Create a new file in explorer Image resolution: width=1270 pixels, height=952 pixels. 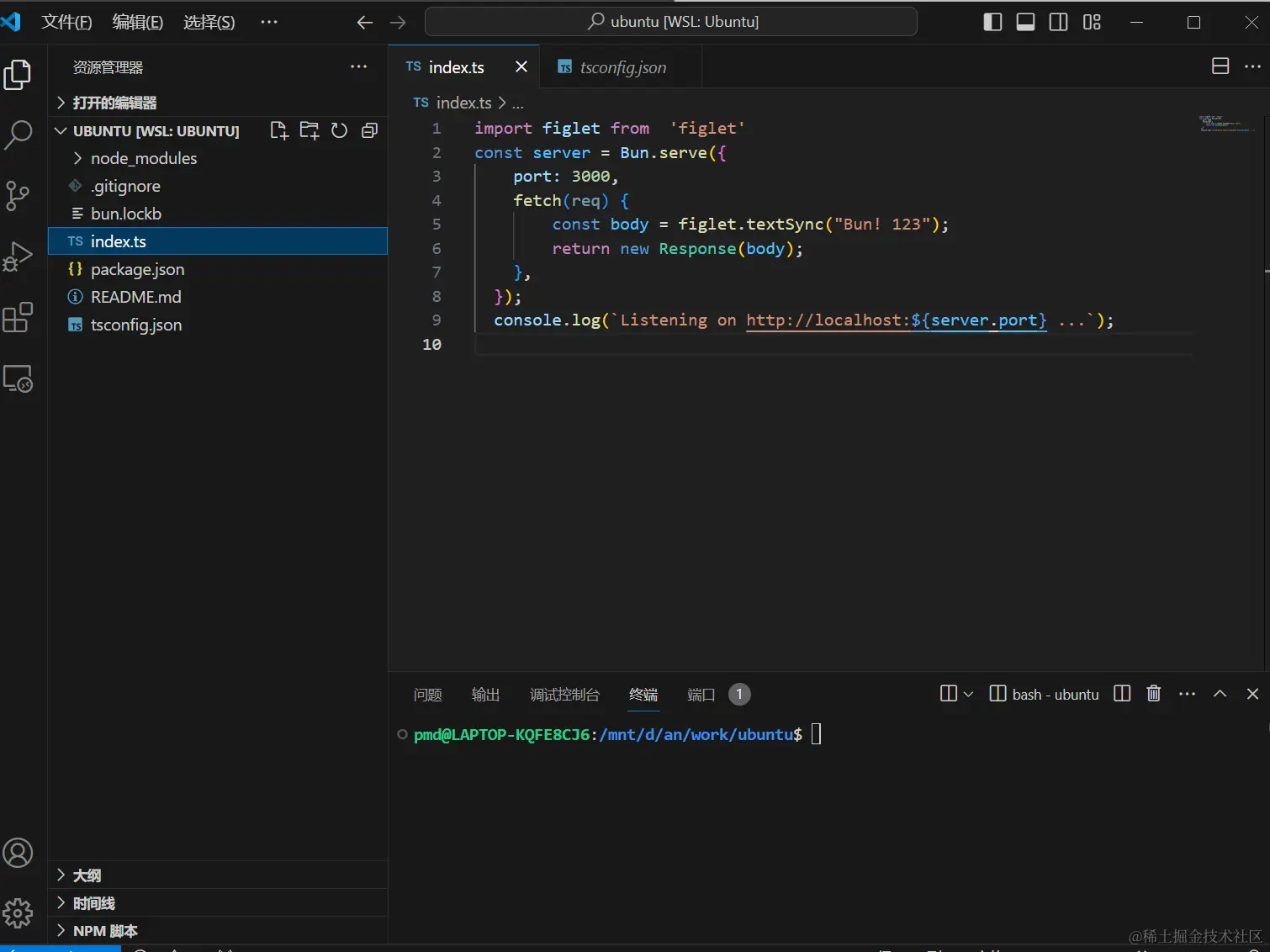[x=279, y=130]
